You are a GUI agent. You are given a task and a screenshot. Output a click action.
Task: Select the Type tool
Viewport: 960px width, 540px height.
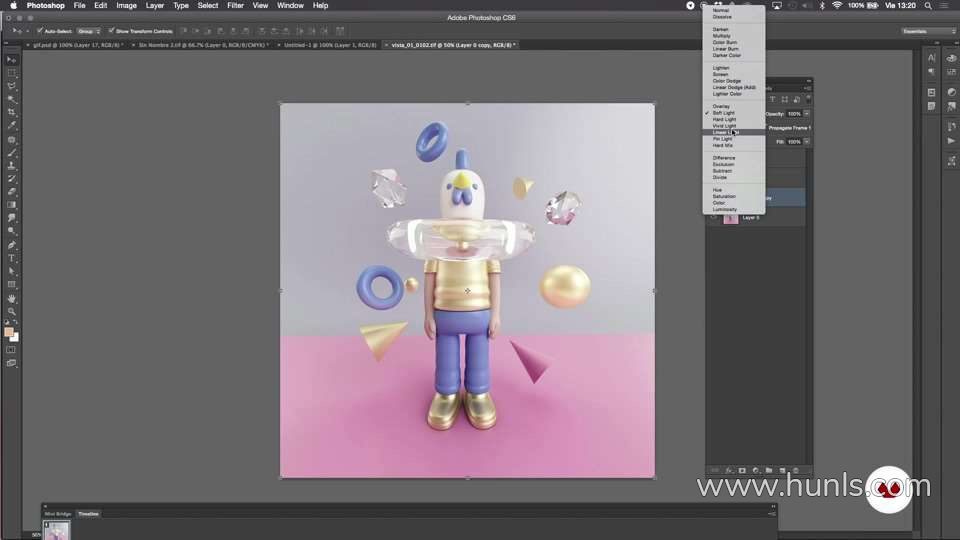tap(12, 258)
